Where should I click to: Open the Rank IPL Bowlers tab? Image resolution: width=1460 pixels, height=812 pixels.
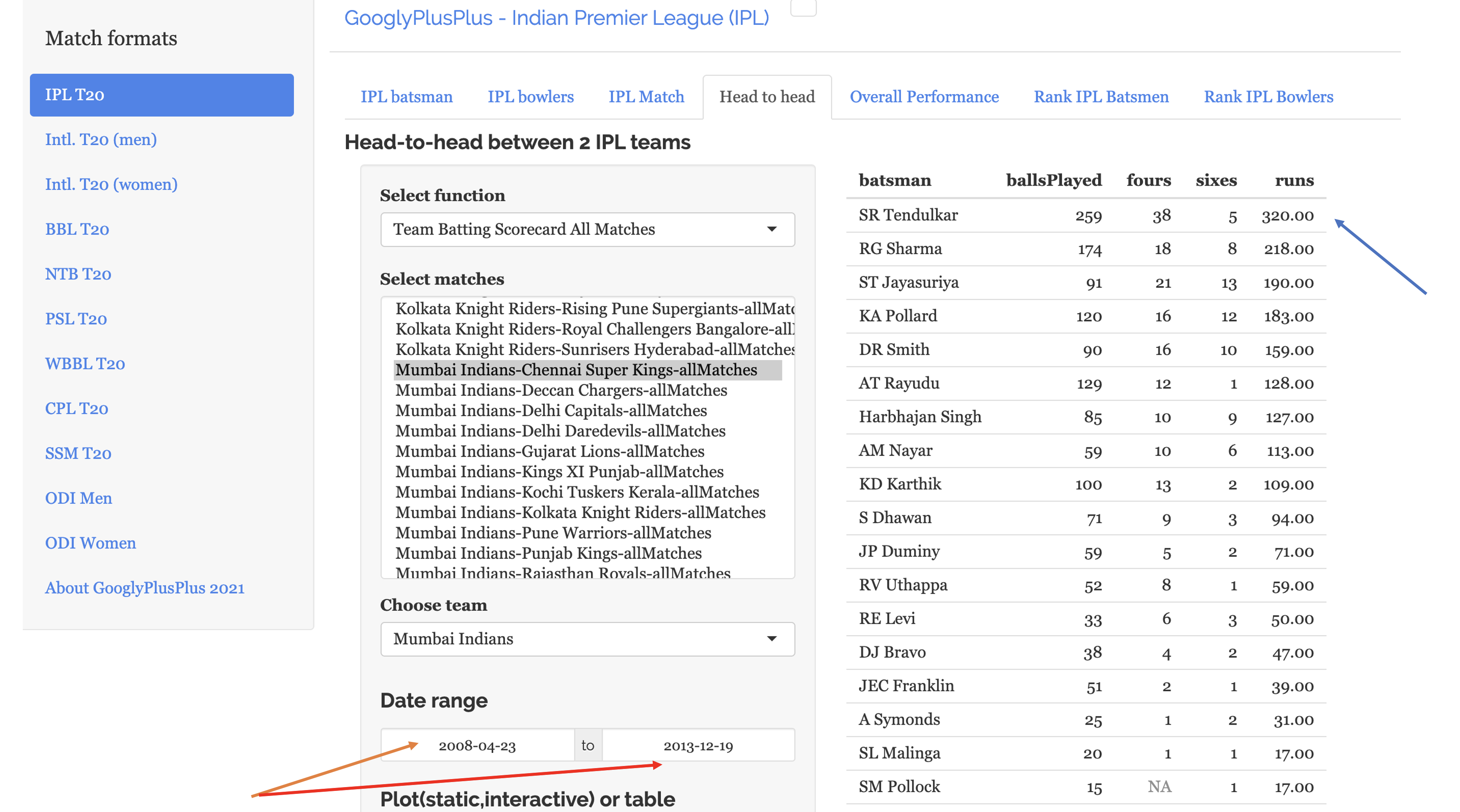(1268, 97)
